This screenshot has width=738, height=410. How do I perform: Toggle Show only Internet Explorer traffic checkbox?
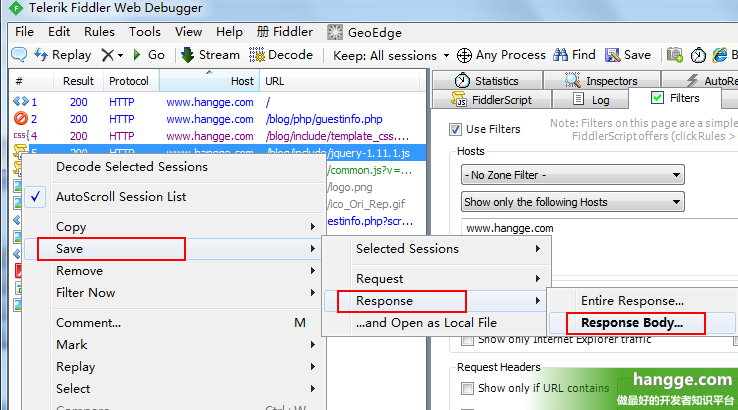[467, 340]
